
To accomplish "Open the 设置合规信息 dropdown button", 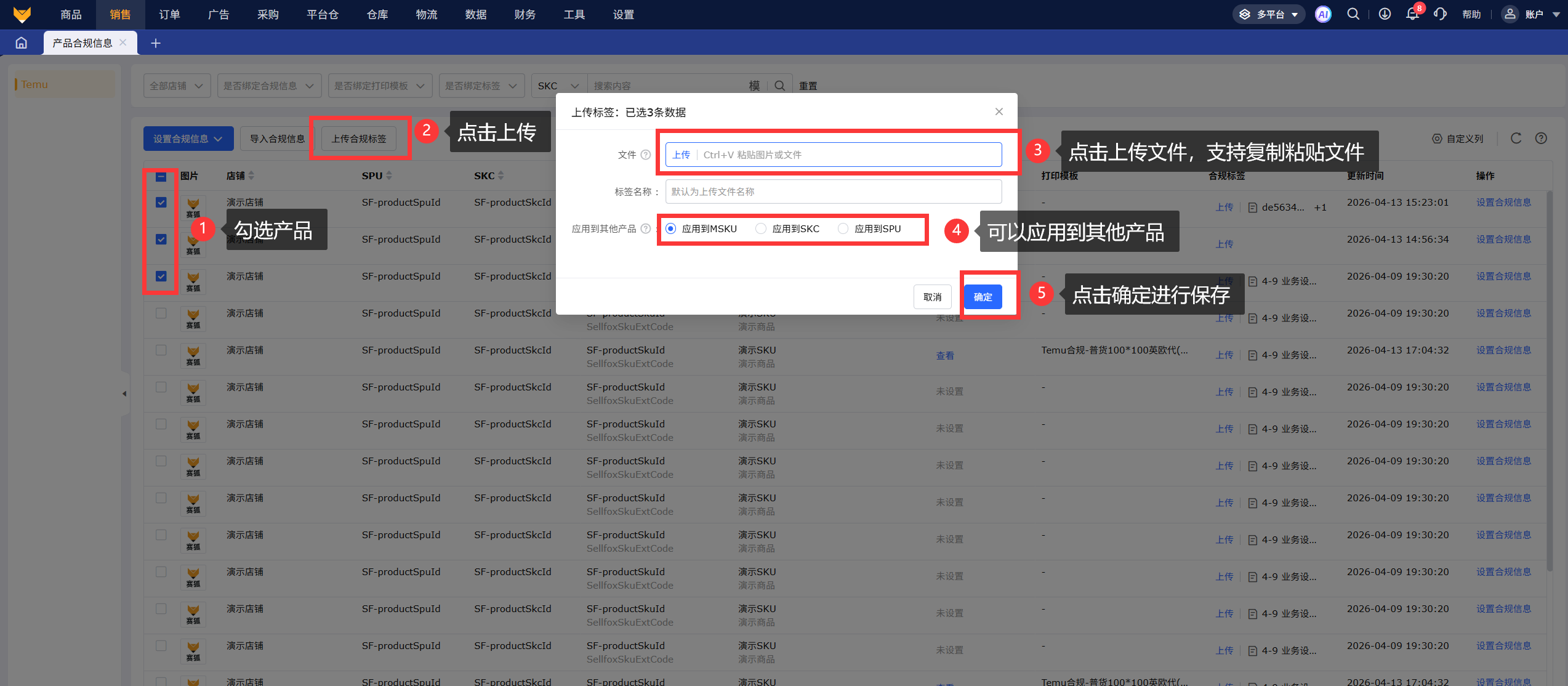I will tap(188, 139).
